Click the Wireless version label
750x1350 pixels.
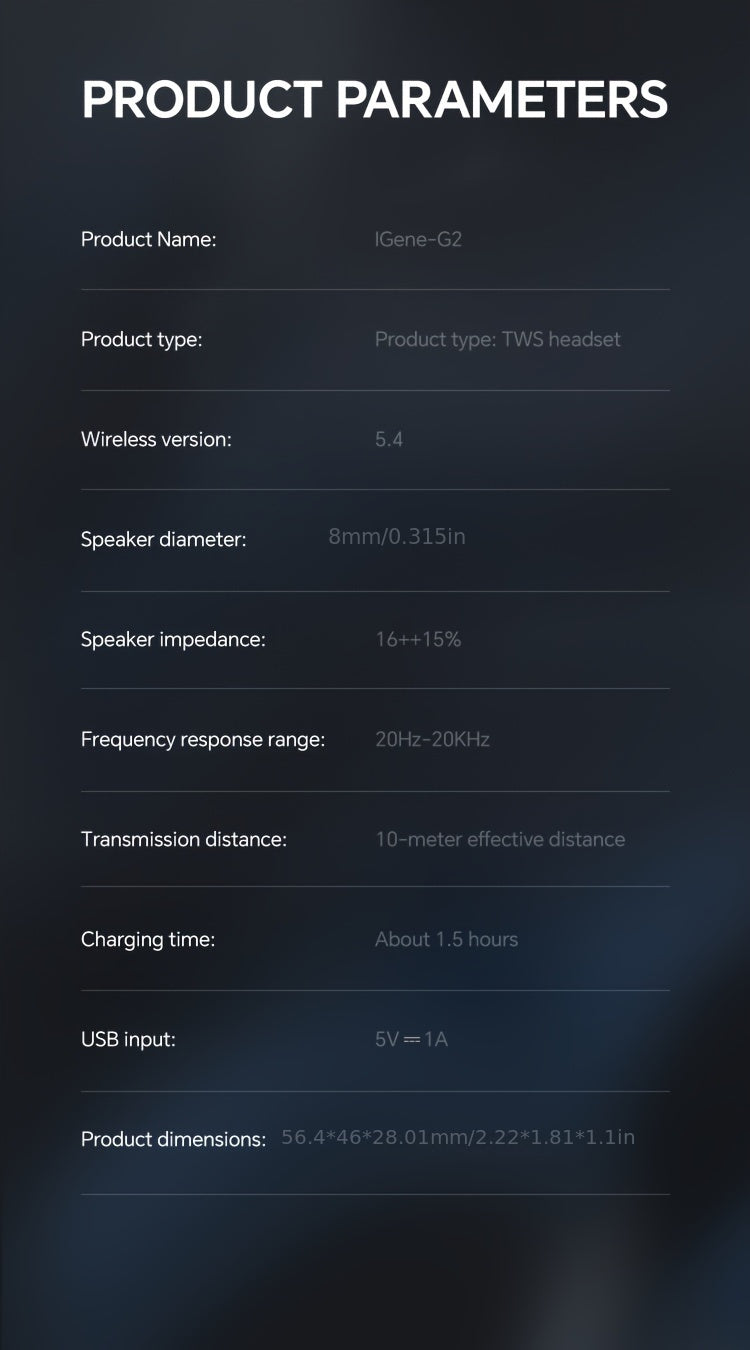click(x=156, y=440)
